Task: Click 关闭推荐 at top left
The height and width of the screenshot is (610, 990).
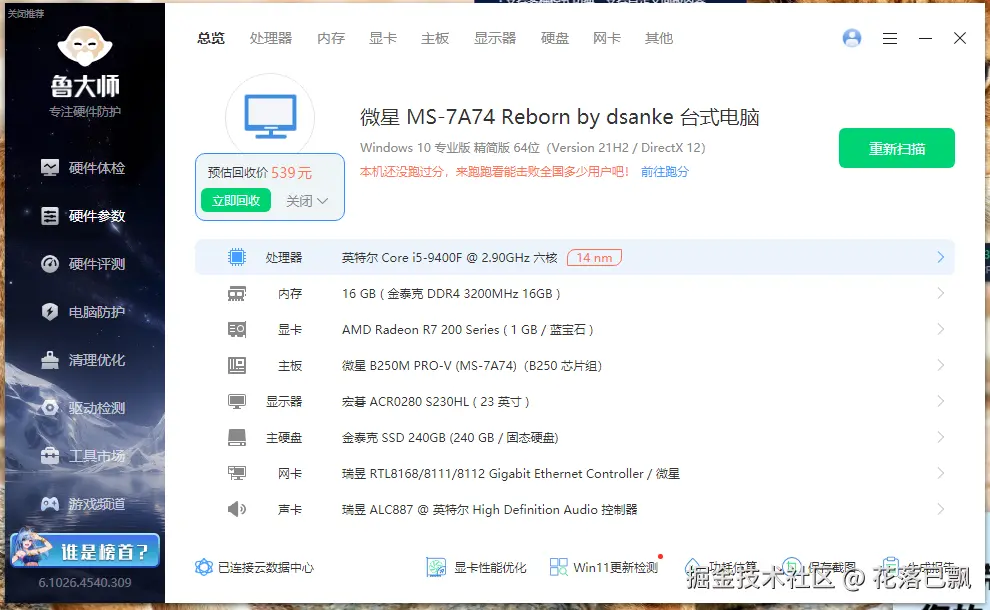Action: point(26,13)
